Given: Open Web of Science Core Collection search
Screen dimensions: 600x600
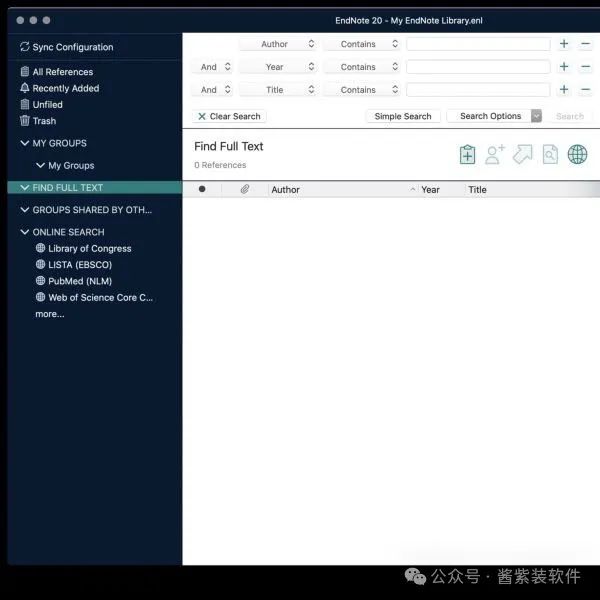Looking at the screenshot, I should pyautogui.click(x=94, y=297).
